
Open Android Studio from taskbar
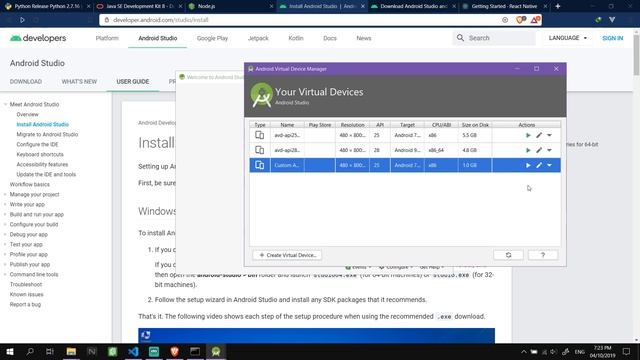coord(216,351)
